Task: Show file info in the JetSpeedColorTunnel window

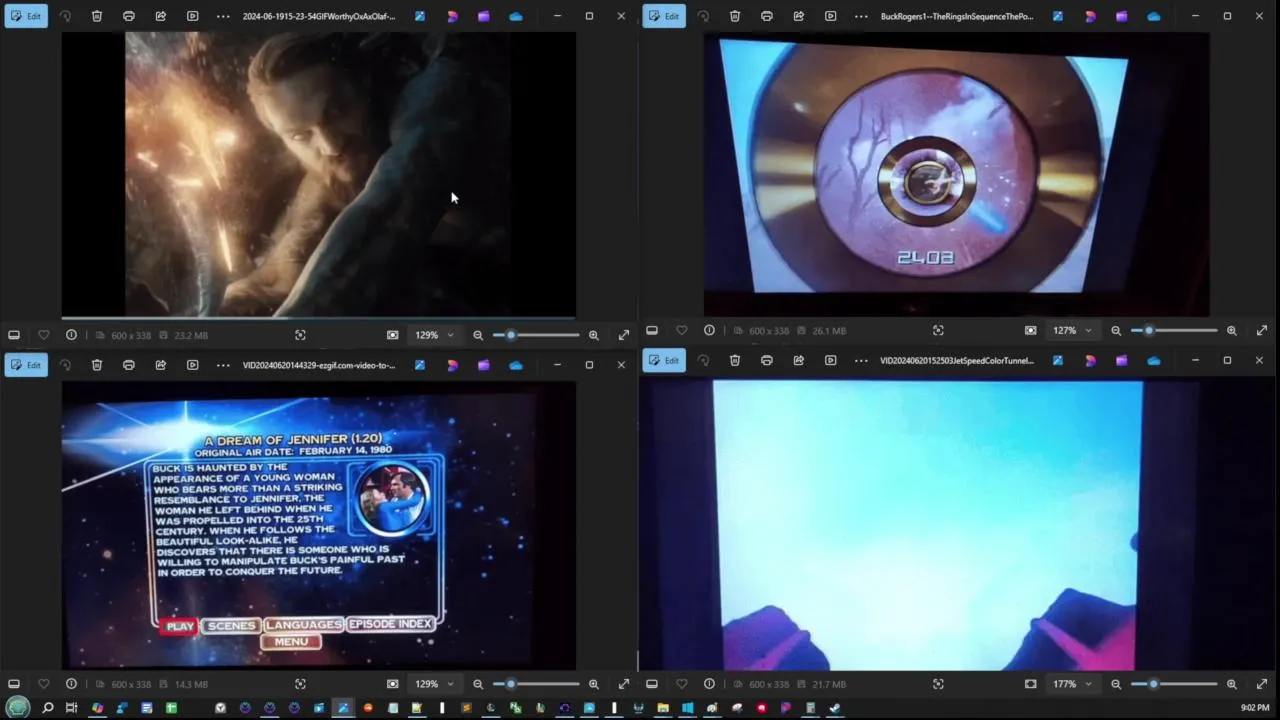Action: [x=709, y=684]
